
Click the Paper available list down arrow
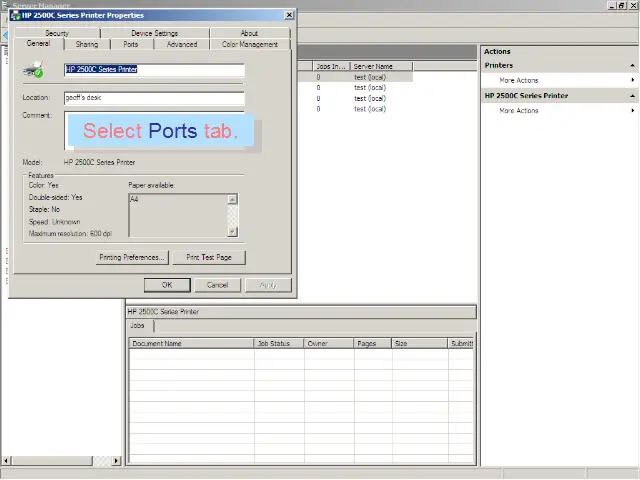click(x=232, y=231)
